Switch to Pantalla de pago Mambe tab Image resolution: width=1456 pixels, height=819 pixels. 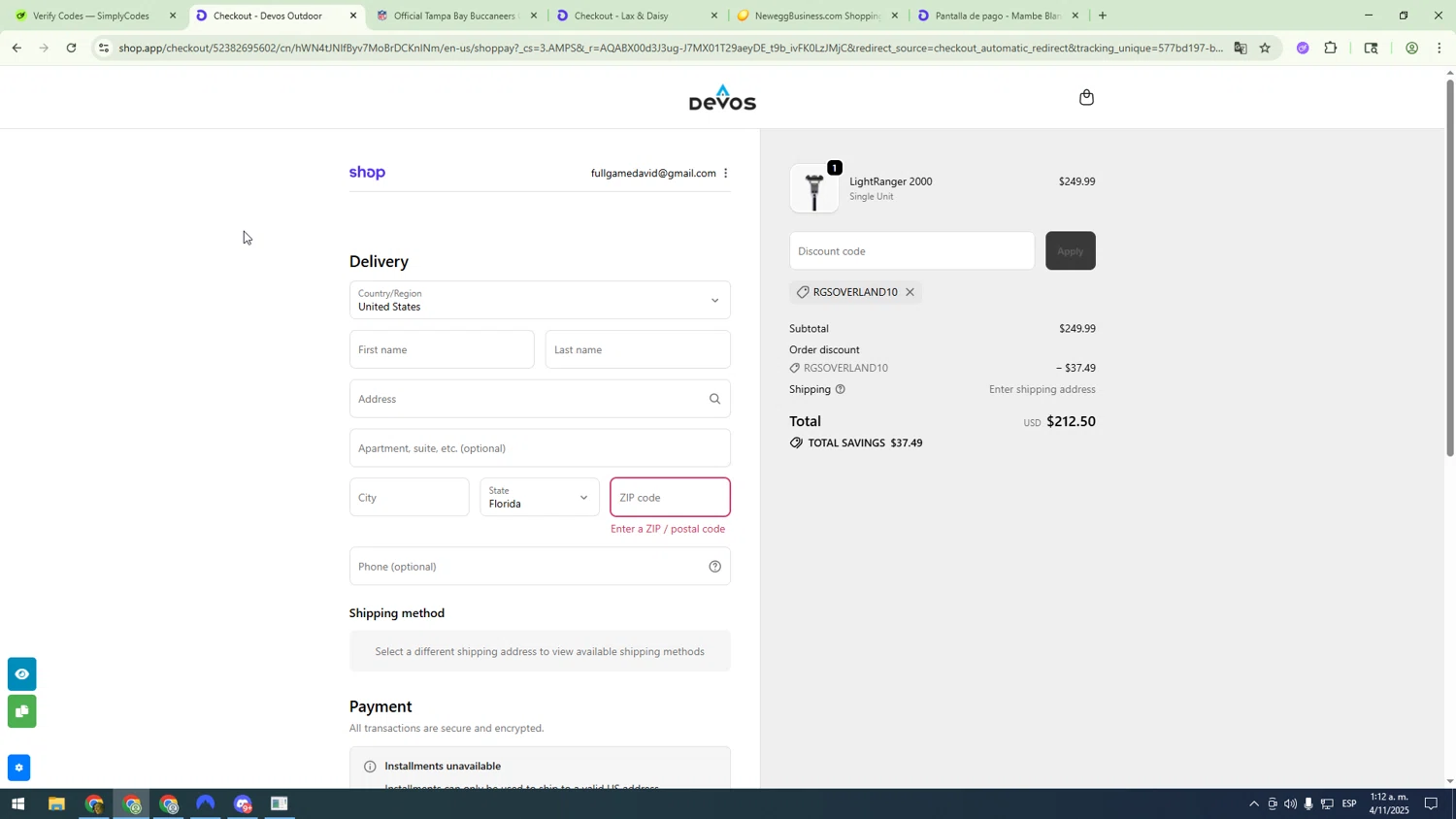coord(996,16)
